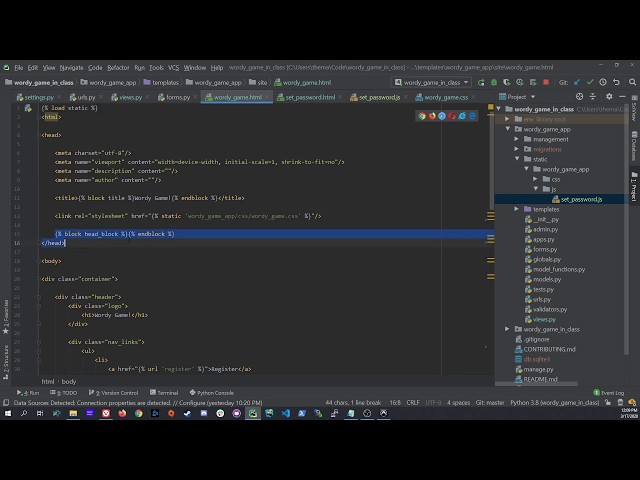Click the Concurrency diagram run icon
Viewport: 640px width, 480px height.
(533, 82)
